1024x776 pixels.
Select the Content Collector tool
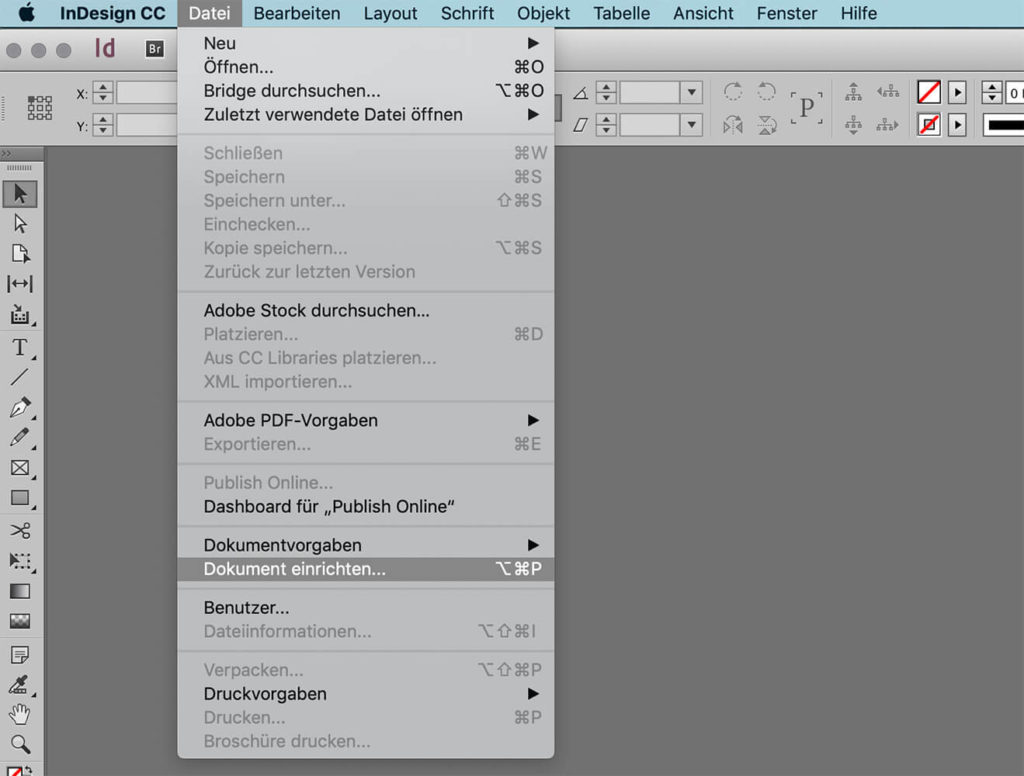pos(20,315)
